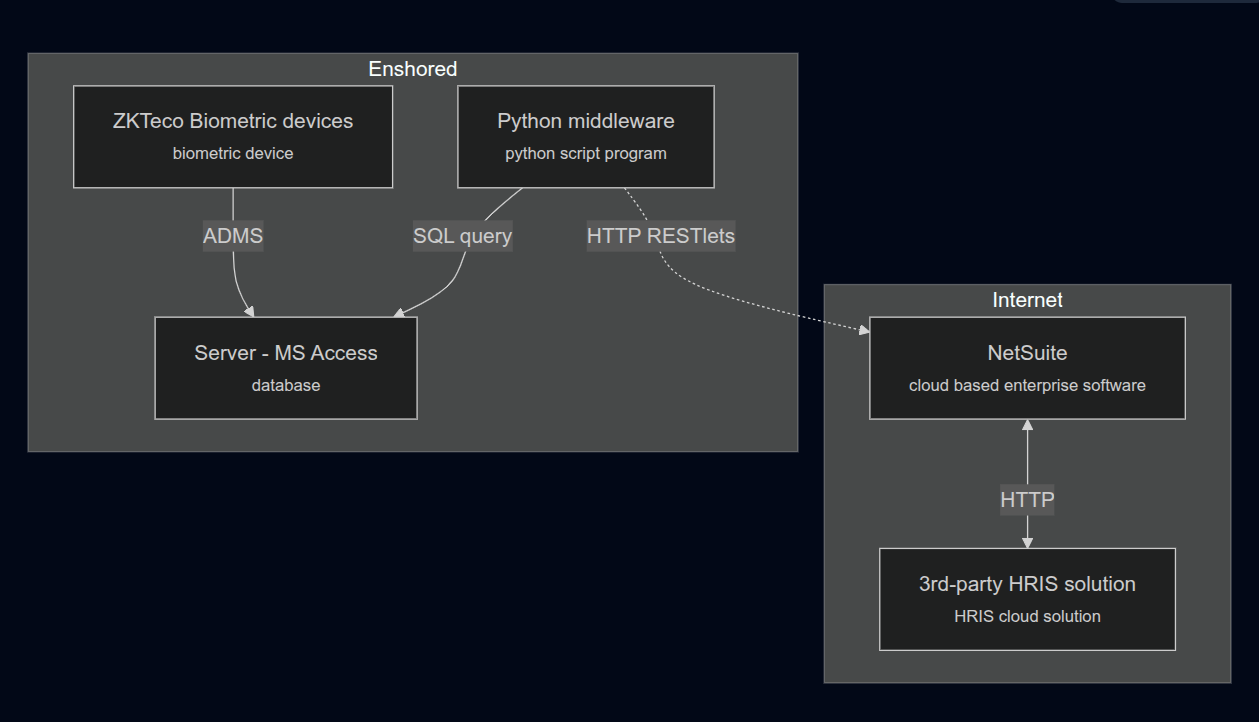This screenshot has height=722, width=1259.
Task: Click the ADMS edge label
Action: click(233, 236)
